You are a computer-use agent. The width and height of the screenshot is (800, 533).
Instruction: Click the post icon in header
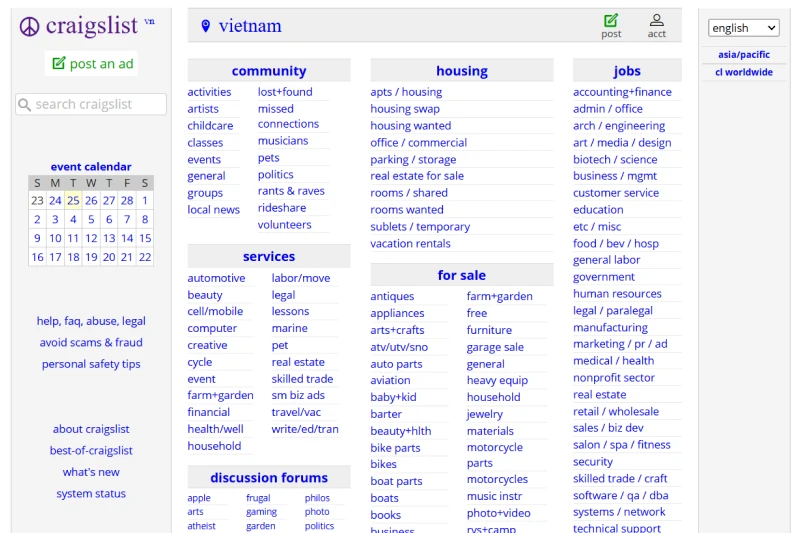pos(611,21)
